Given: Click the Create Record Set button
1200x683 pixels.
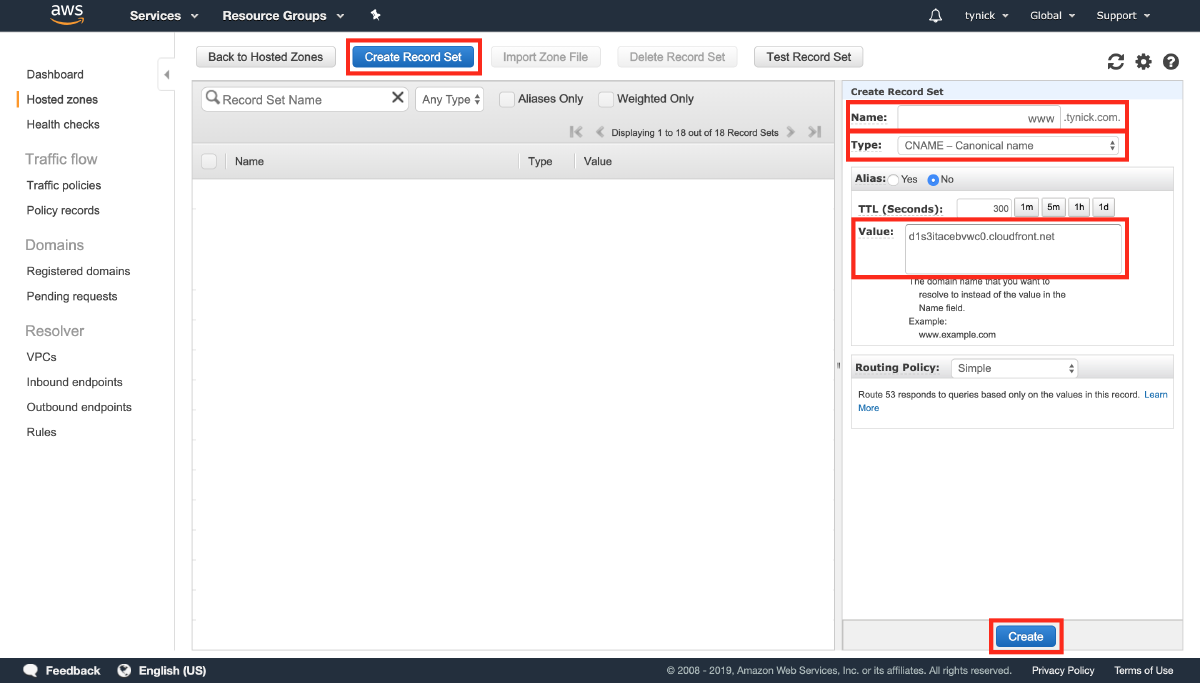Looking at the screenshot, I should click(413, 57).
